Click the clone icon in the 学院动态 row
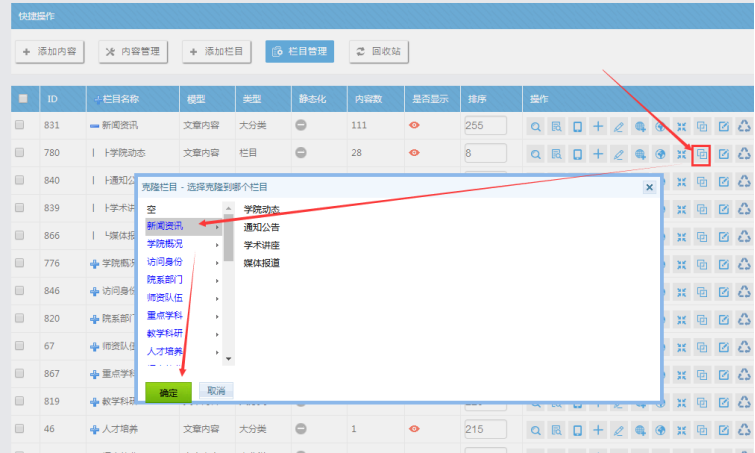 (702, 154)
